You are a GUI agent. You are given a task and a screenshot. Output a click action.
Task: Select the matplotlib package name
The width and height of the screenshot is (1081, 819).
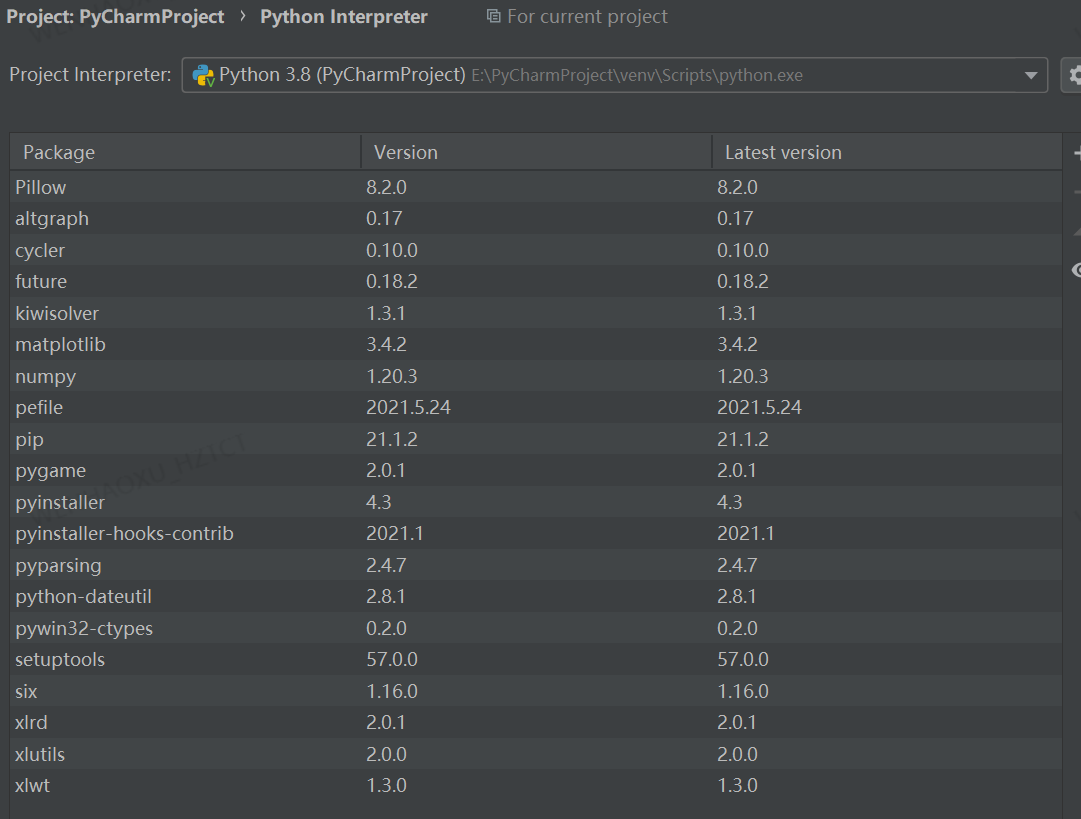pos(61,345)
